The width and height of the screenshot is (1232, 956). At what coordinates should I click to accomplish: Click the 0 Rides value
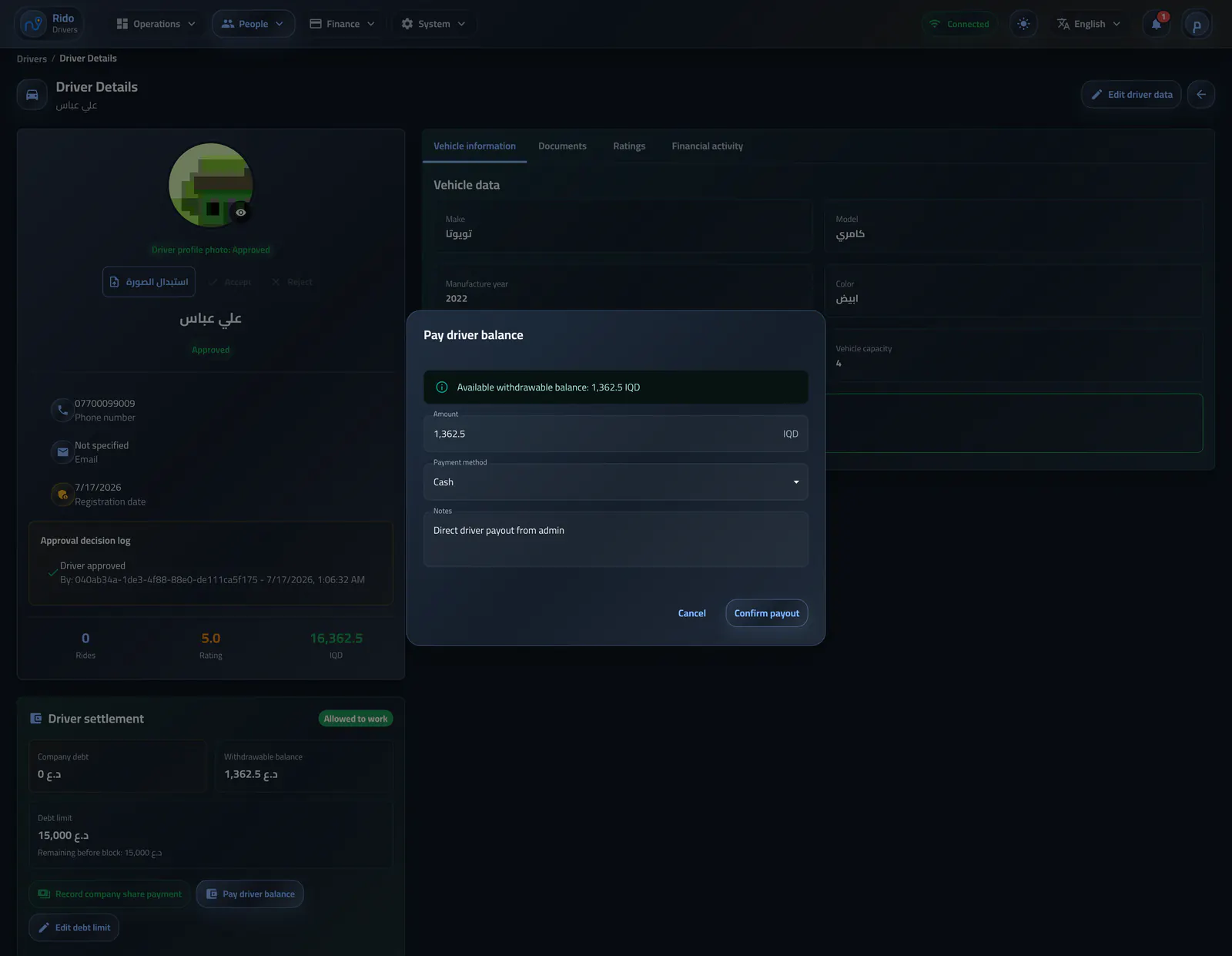click(x=85, y=639)
